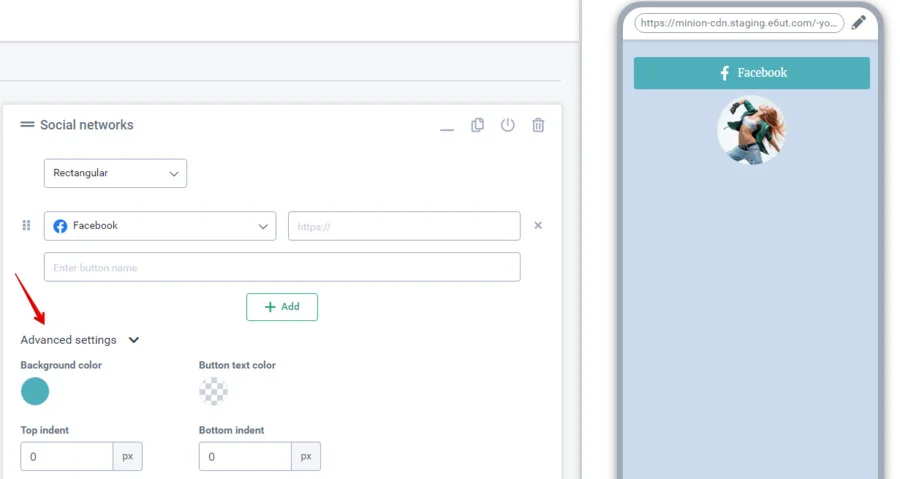
Task: Click the Enter button name field
Action: (x=282, y=267)
